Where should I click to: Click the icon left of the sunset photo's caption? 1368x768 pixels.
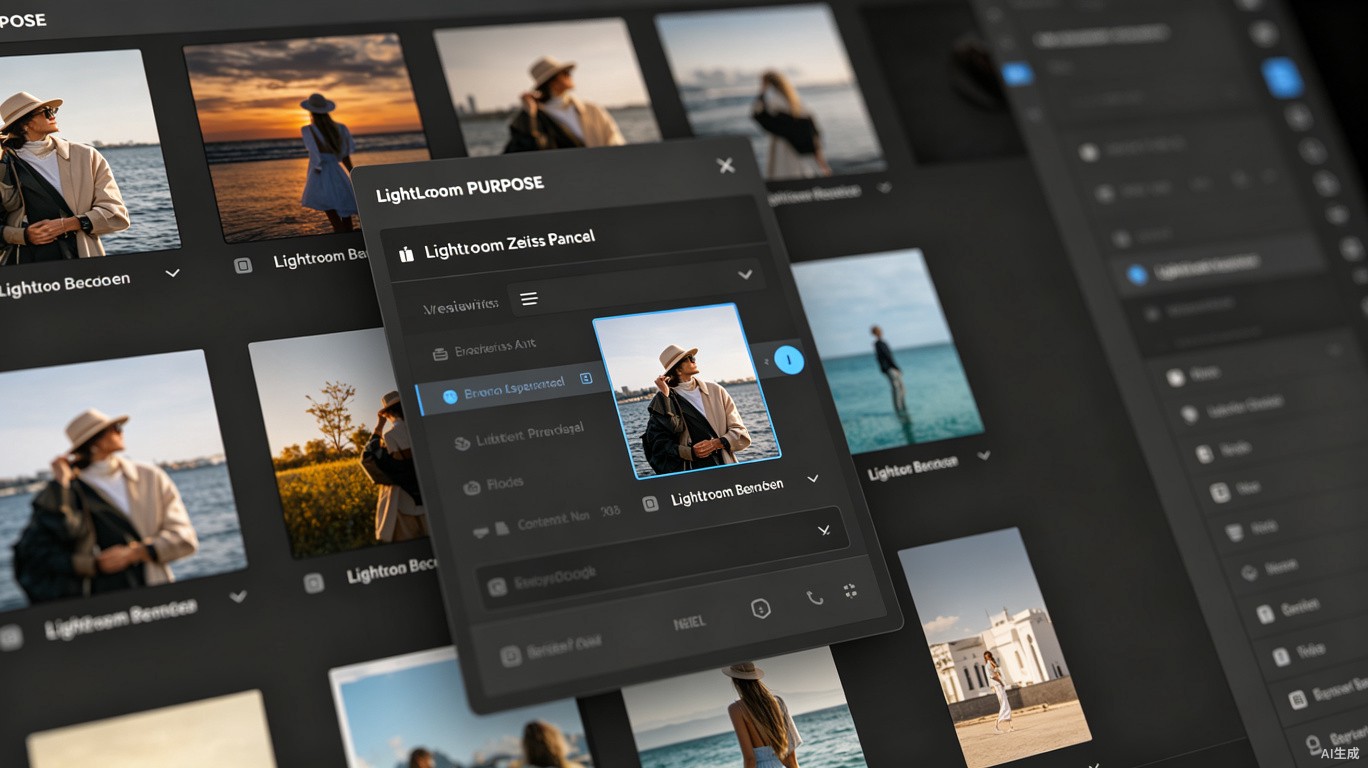tap(243, 266)
